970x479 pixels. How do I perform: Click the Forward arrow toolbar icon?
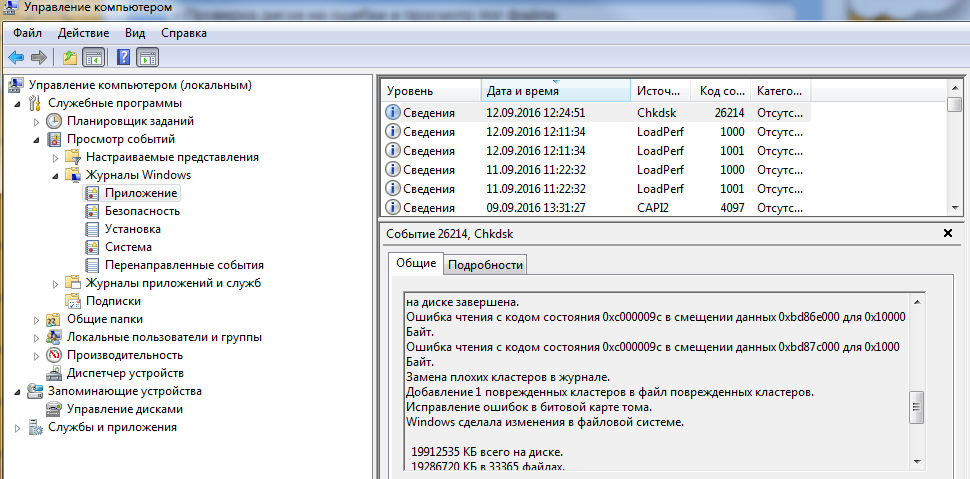coord(39,58)
